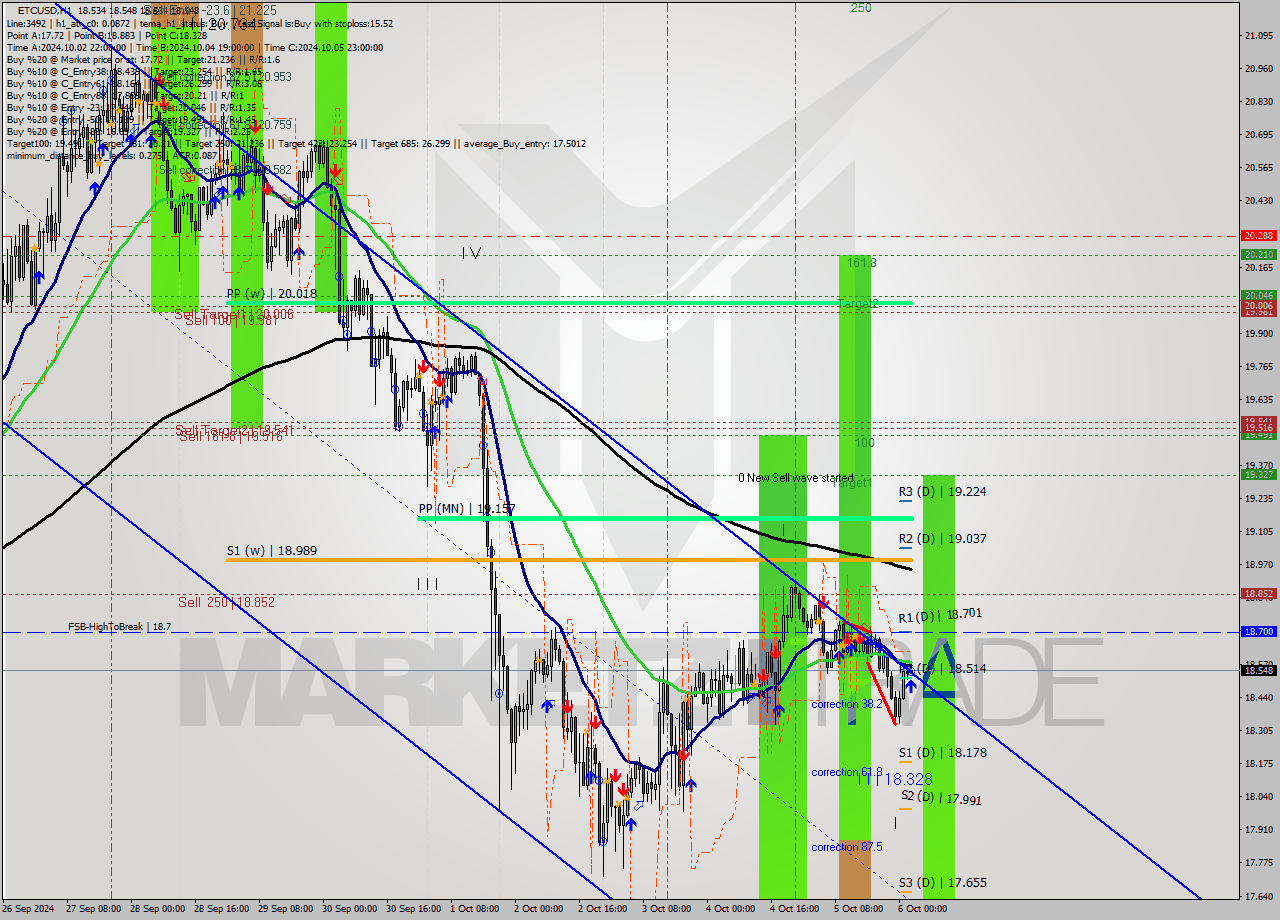Click the green PP (MN) horizontal line

665,518
